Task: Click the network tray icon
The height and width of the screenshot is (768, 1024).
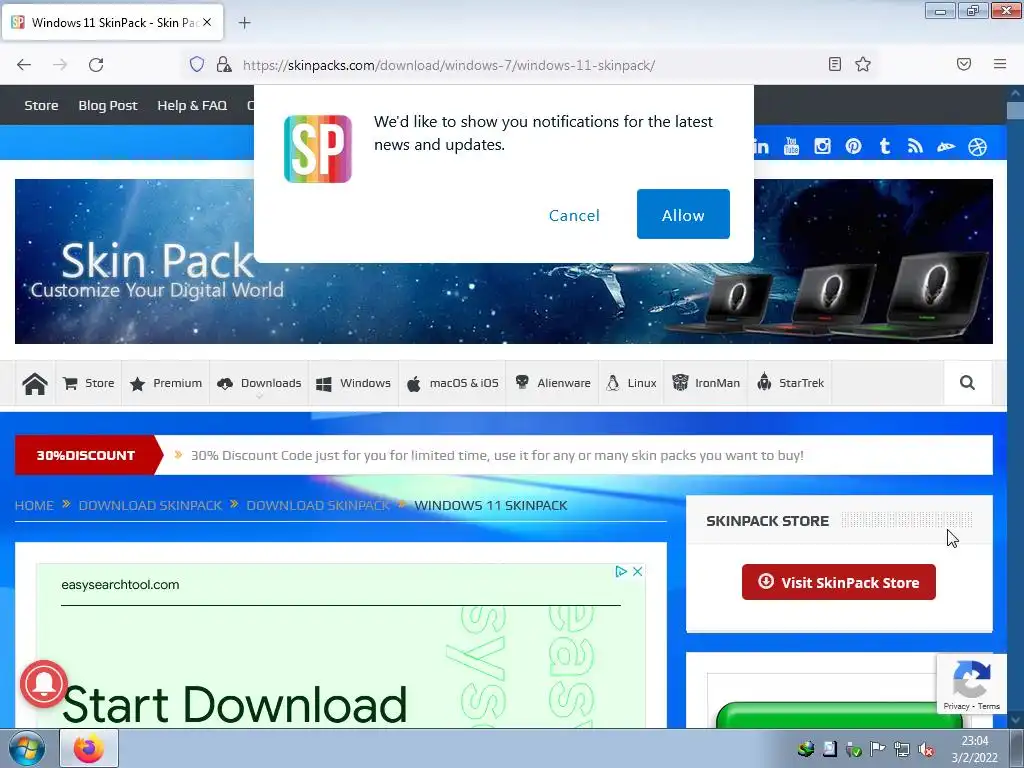Action: click(902, 749)
